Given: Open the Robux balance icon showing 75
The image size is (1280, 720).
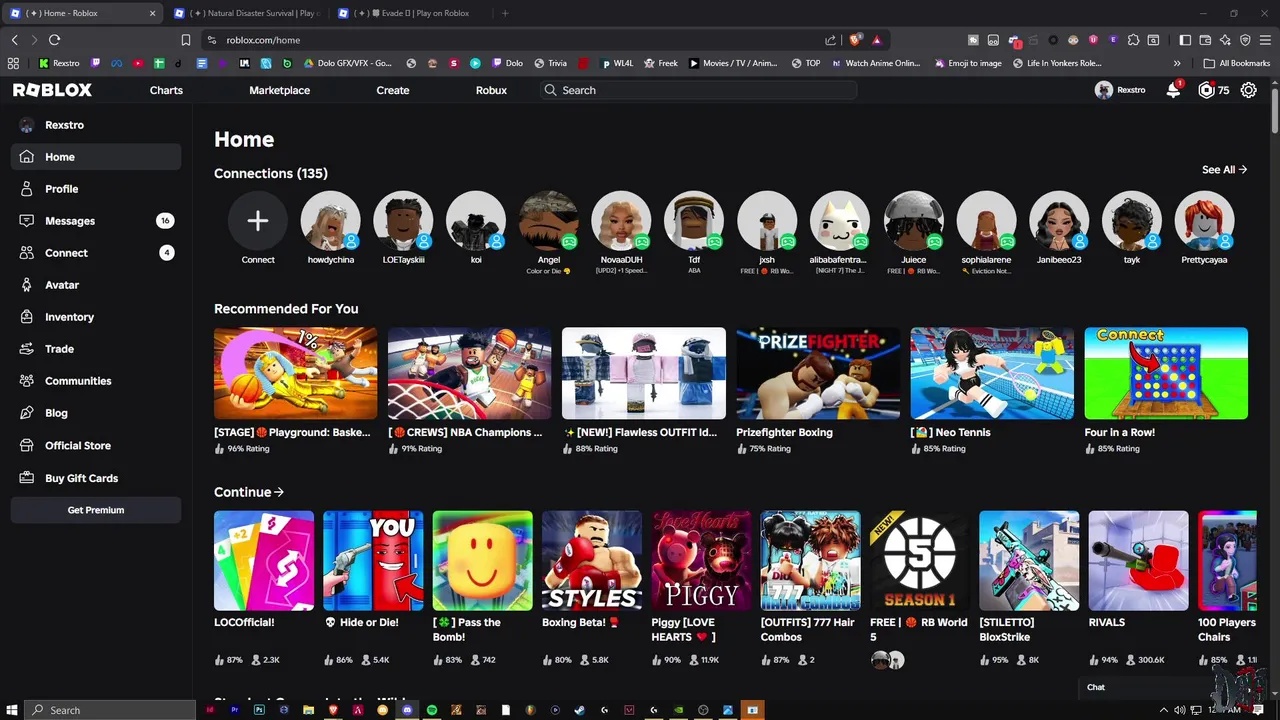Looking at the screenshot, I should coord(1207,90).
